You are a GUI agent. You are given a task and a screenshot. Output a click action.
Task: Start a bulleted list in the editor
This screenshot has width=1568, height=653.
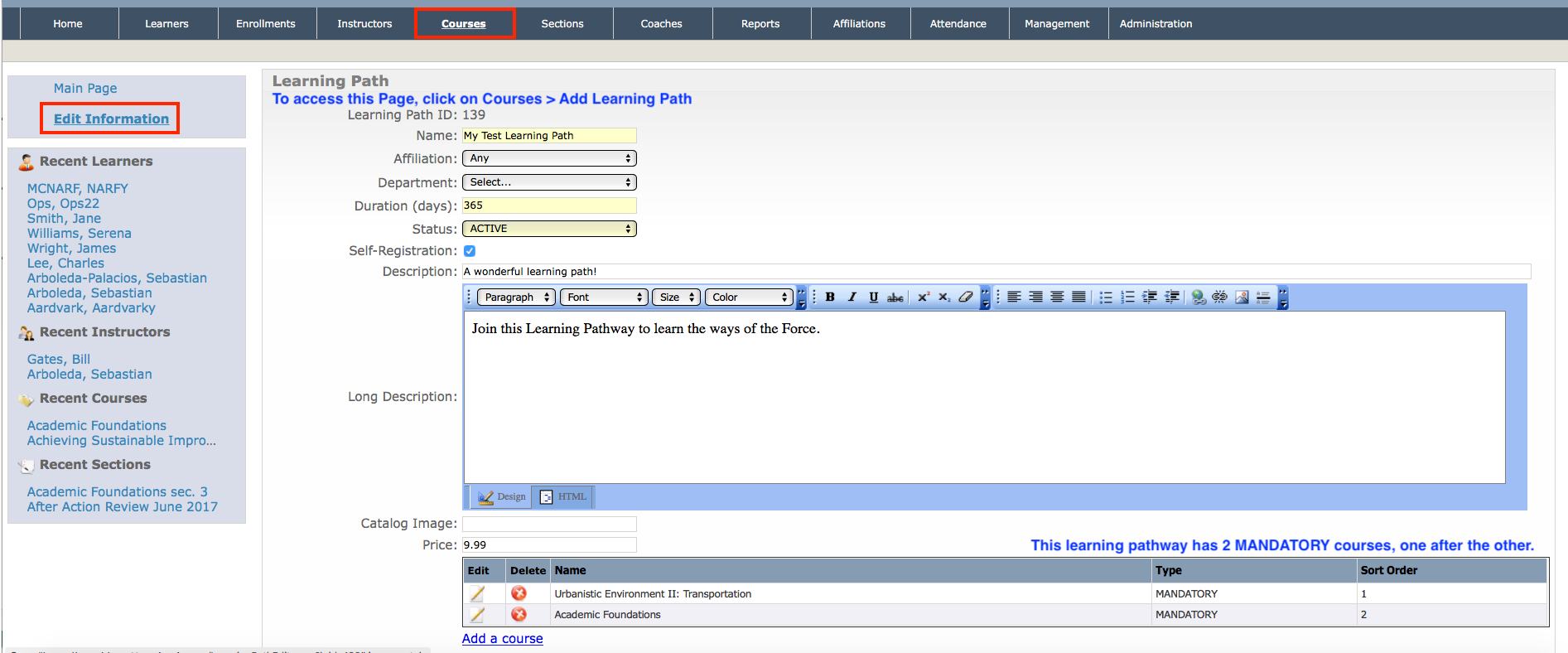click(x=1106, y=297)
